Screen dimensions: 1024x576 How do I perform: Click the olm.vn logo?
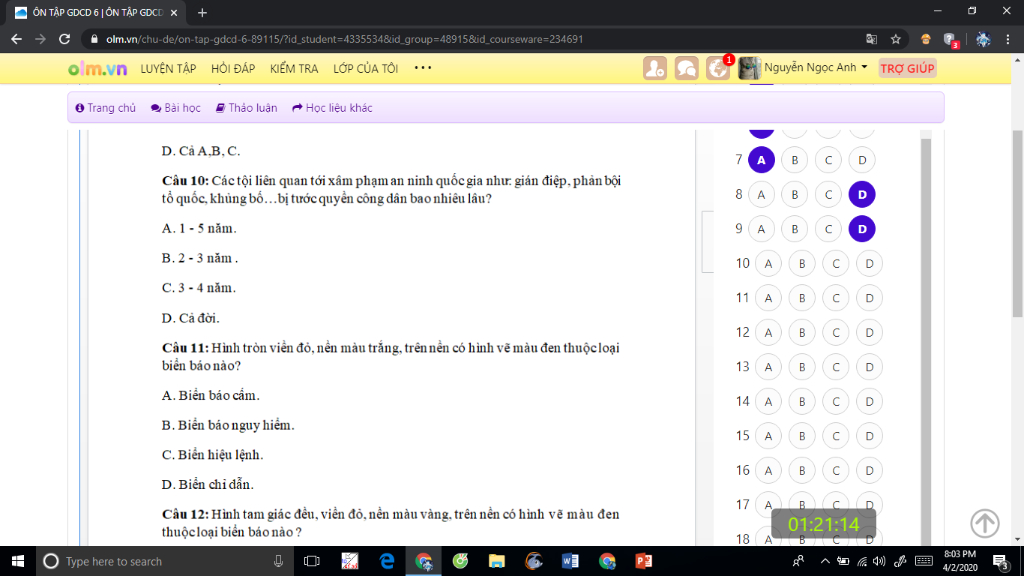(x=97, y=69)
